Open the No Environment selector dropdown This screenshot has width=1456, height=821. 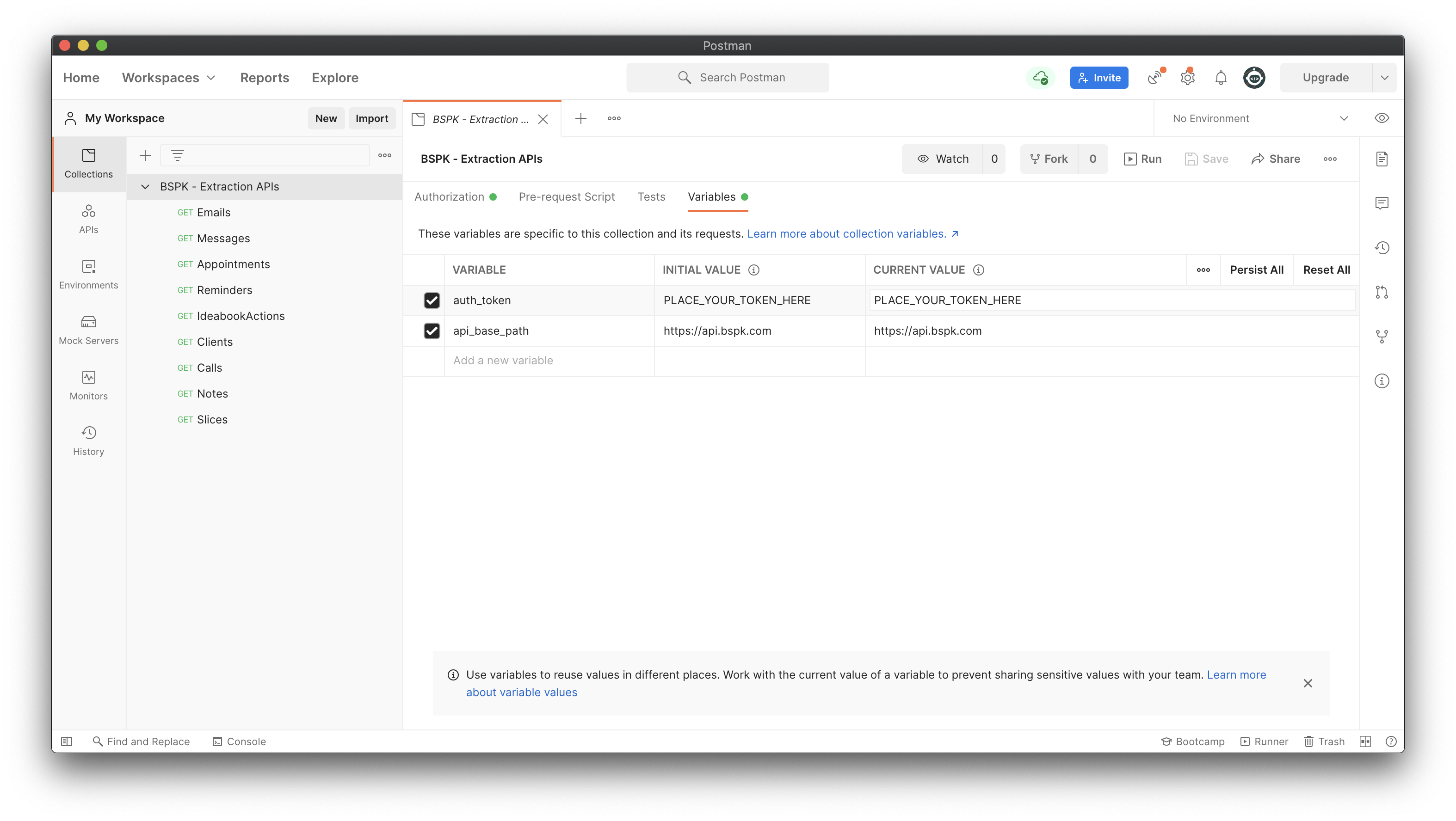[x=1260, y=118]
